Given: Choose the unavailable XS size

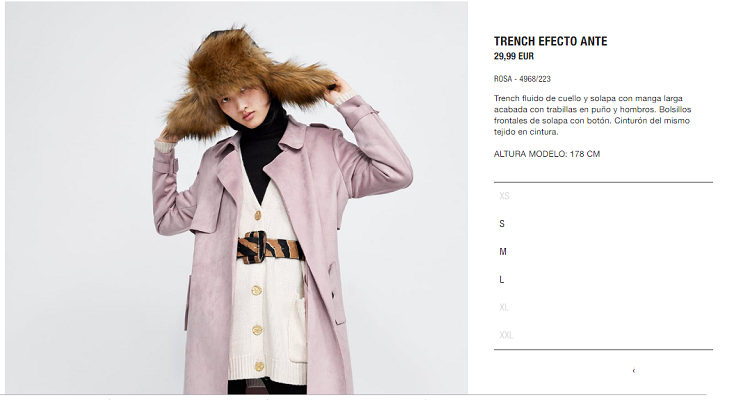Looking at the screenshot, I should 504,196.
